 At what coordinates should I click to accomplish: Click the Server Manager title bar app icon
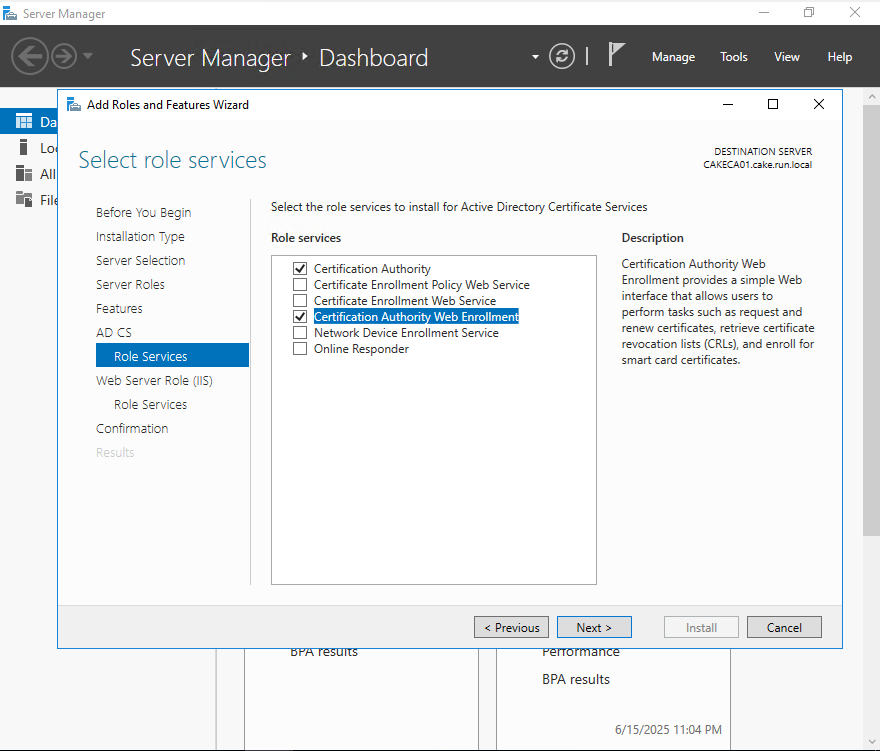pos(10,13)
